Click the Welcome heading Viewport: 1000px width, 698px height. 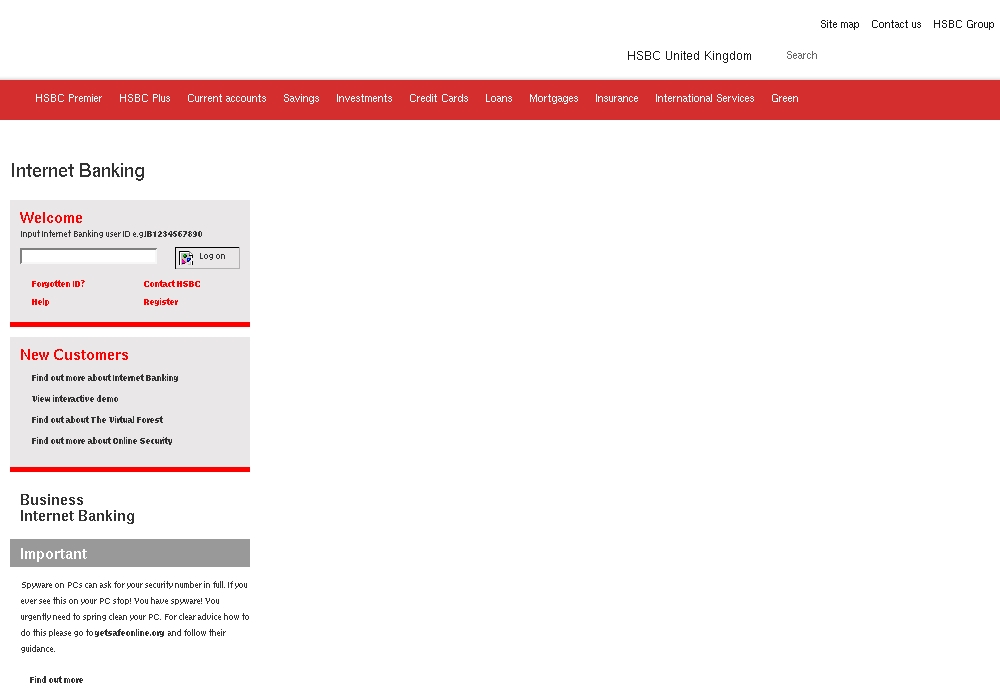pyautogui.click(x=51, y=218)
